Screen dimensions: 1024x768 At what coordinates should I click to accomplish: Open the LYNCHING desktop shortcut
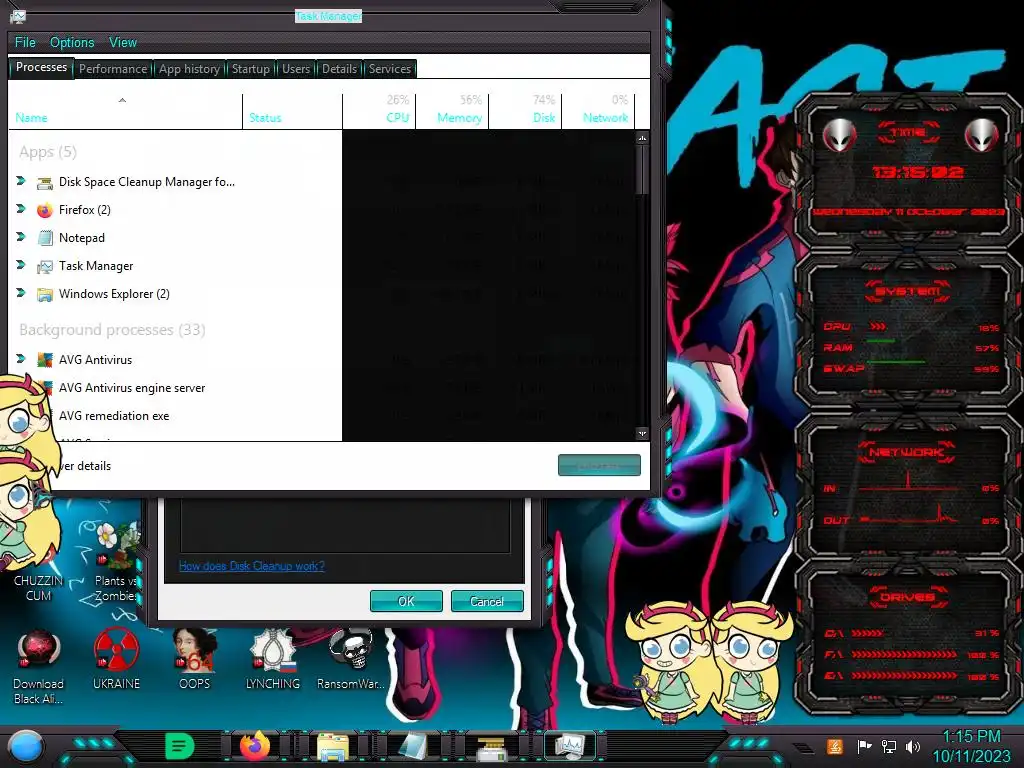click(x=273, y=660)
